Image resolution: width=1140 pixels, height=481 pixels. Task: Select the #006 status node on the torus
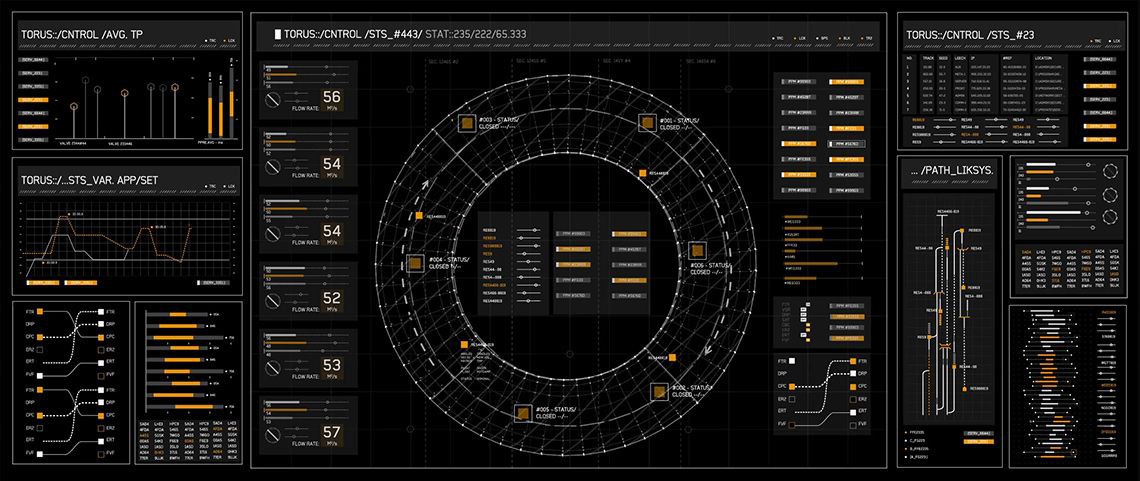696,251
